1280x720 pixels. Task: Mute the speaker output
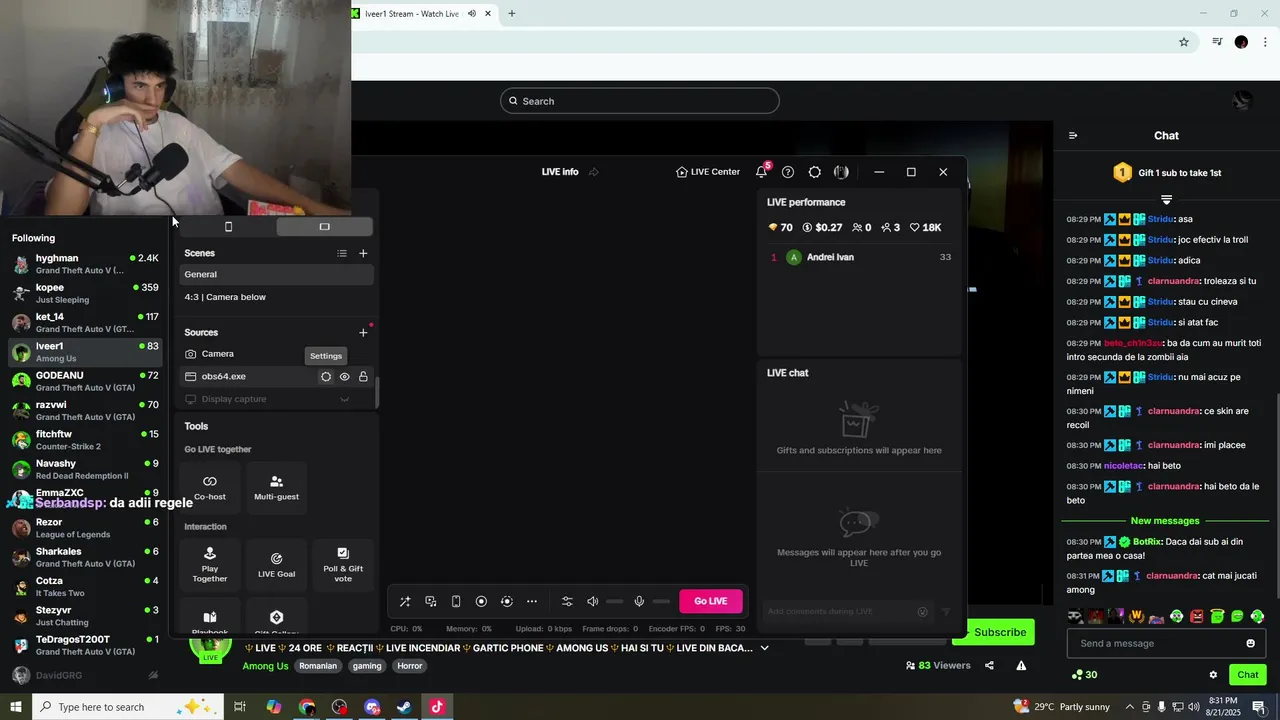[592, 602]
